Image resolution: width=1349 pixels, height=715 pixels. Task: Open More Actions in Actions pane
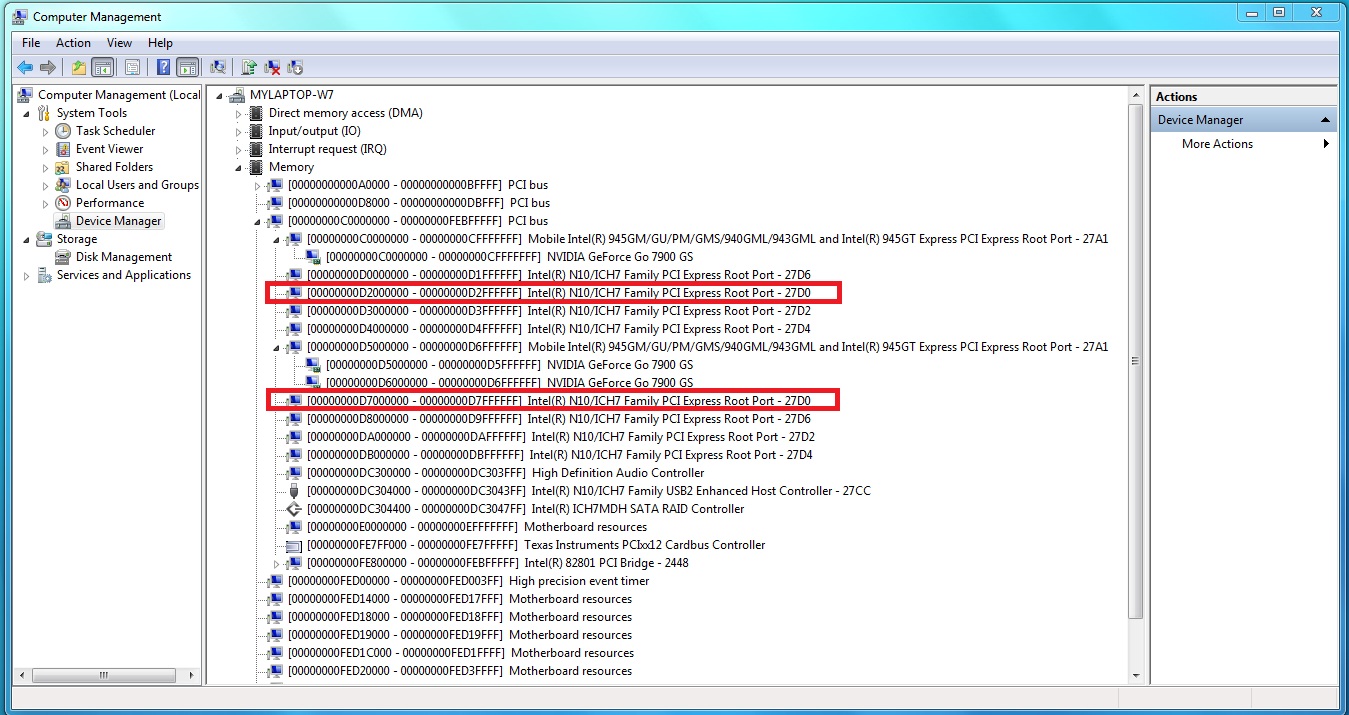point(1217,144)
